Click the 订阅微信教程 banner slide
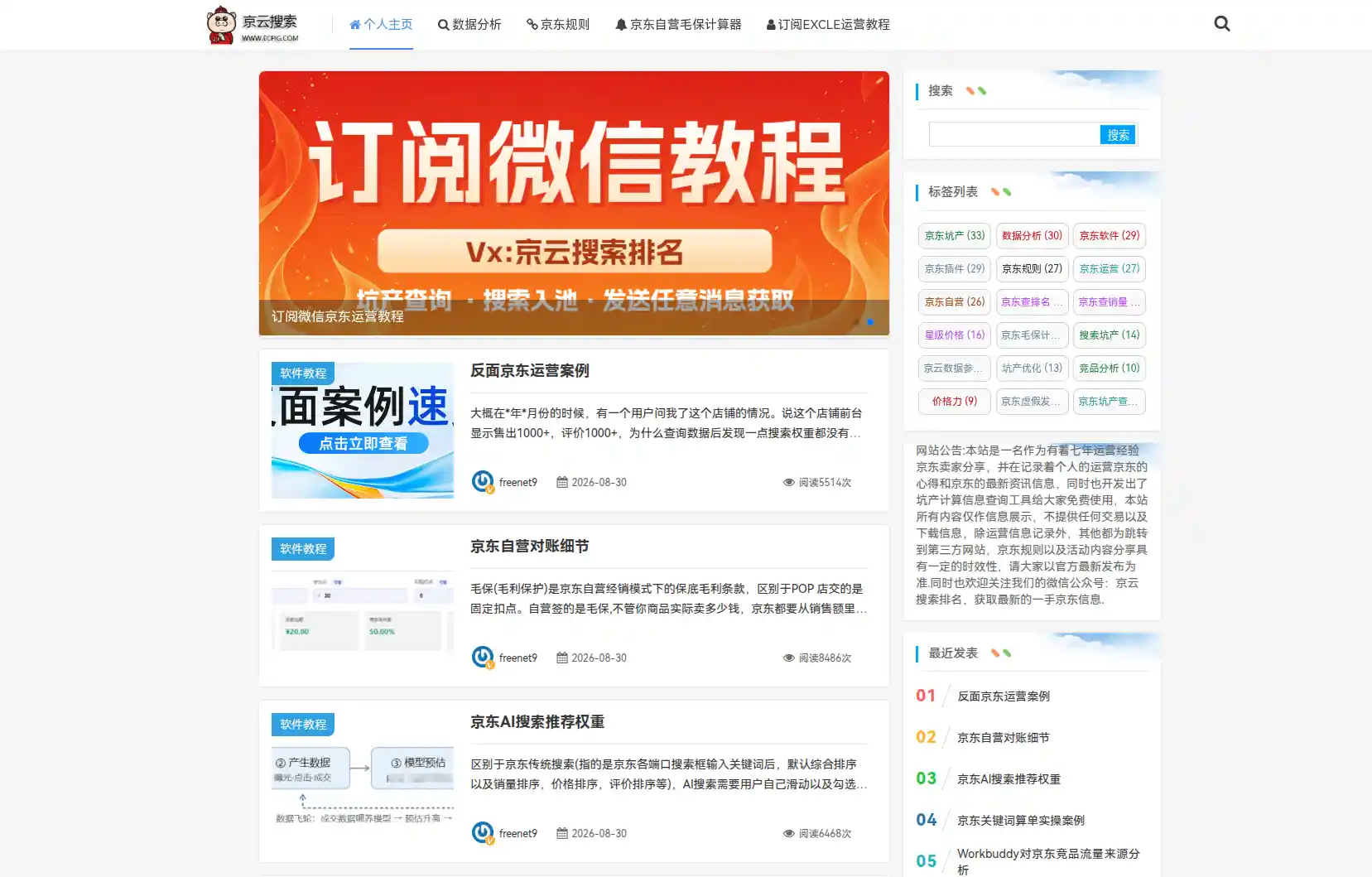This screenshot has height=877, width=1372. pyautogui.click(x=574, y=203)
